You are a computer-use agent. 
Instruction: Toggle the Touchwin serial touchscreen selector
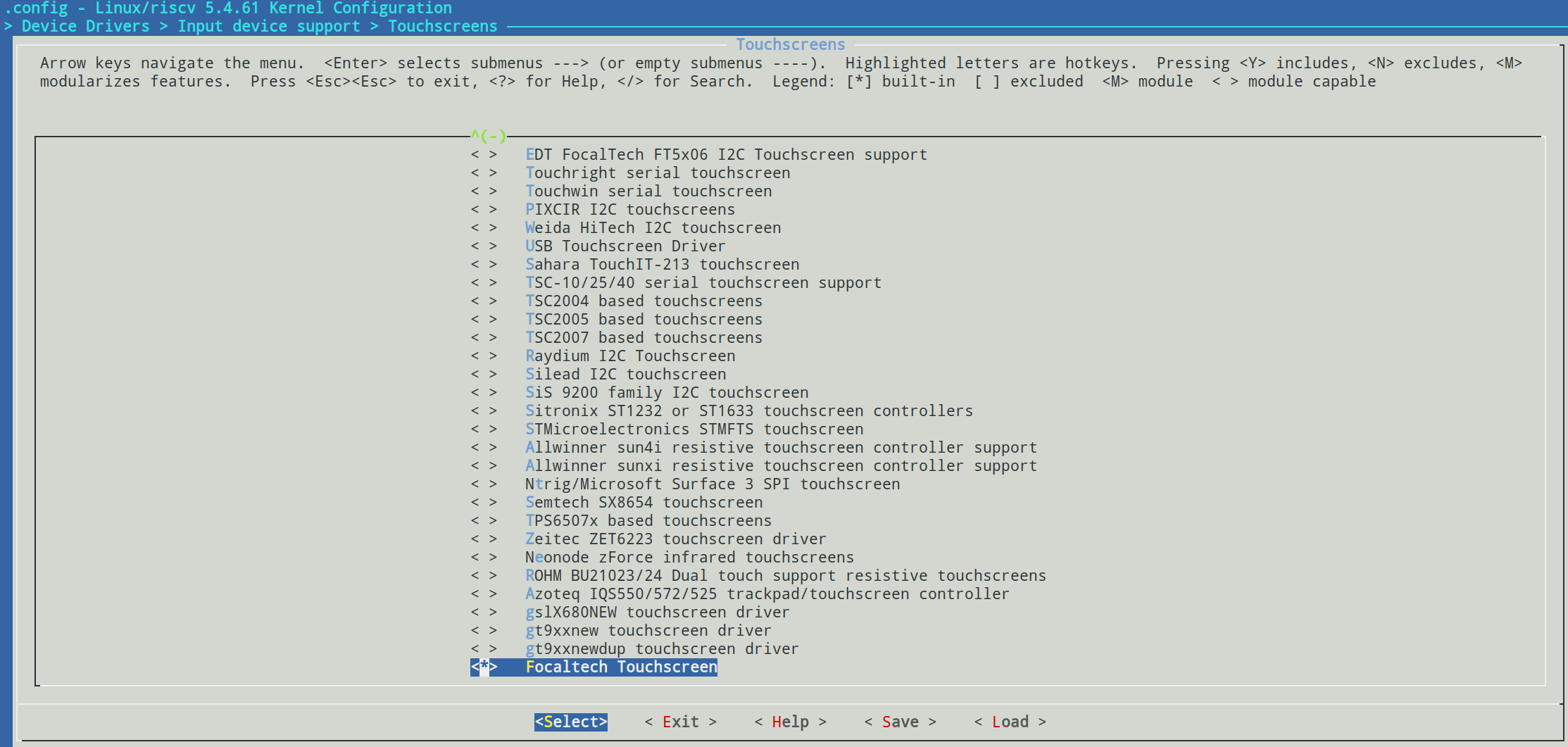(x=484, y=192)
